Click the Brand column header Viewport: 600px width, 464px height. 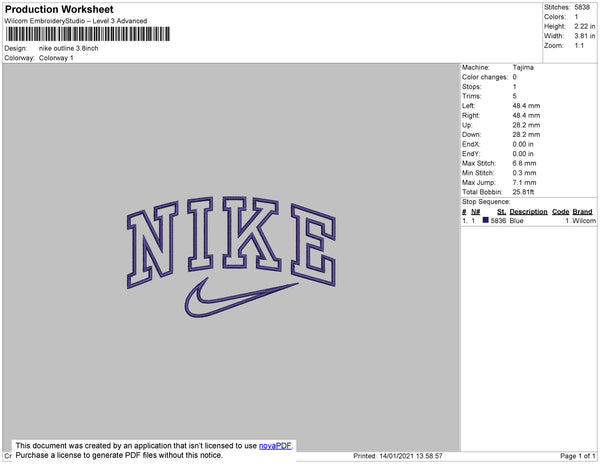coord(582,212)
